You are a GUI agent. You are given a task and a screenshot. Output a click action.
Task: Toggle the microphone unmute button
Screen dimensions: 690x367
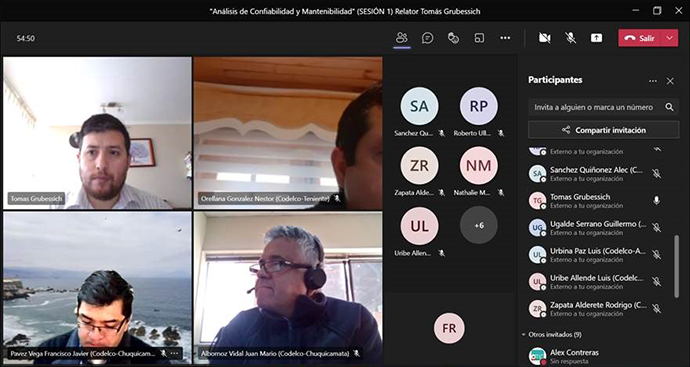[571, 38]
